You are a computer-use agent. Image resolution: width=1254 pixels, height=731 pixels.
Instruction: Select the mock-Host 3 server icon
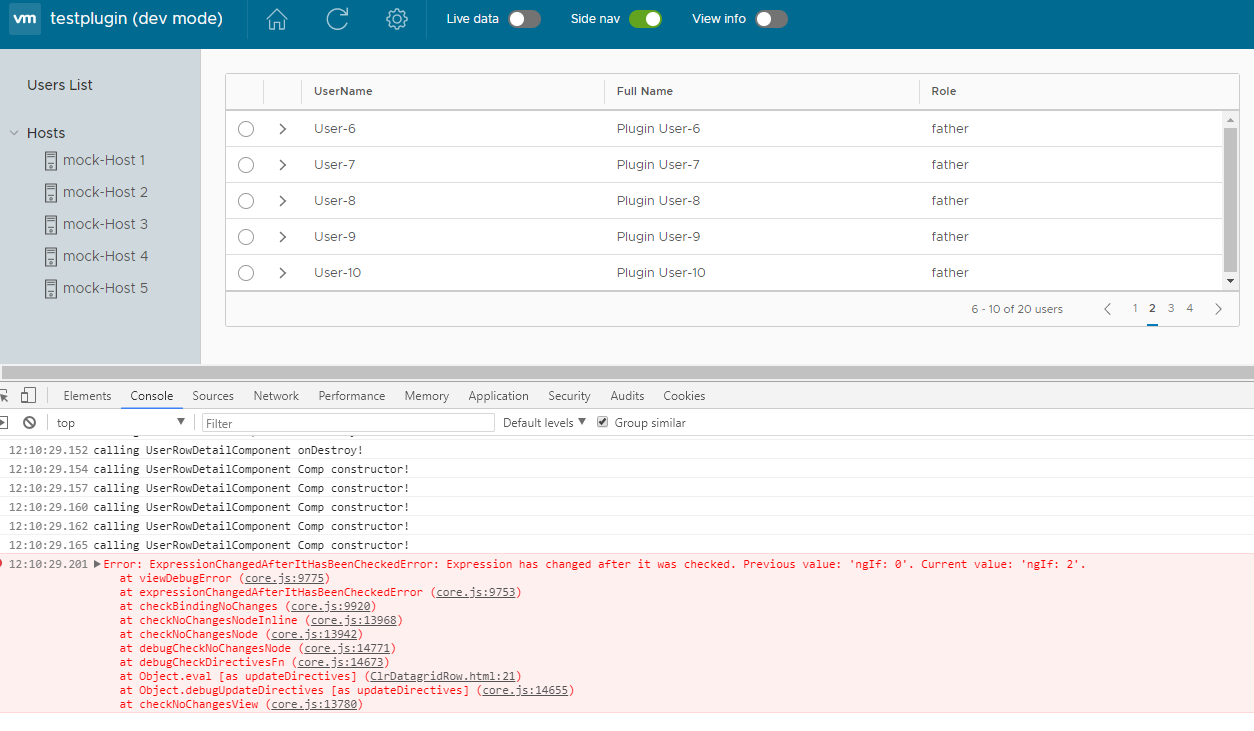coord(51,224)
